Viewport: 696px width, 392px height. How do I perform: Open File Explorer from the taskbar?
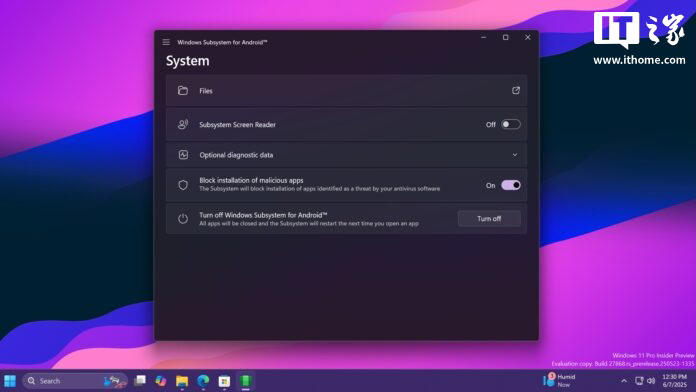tap(182, 381)
